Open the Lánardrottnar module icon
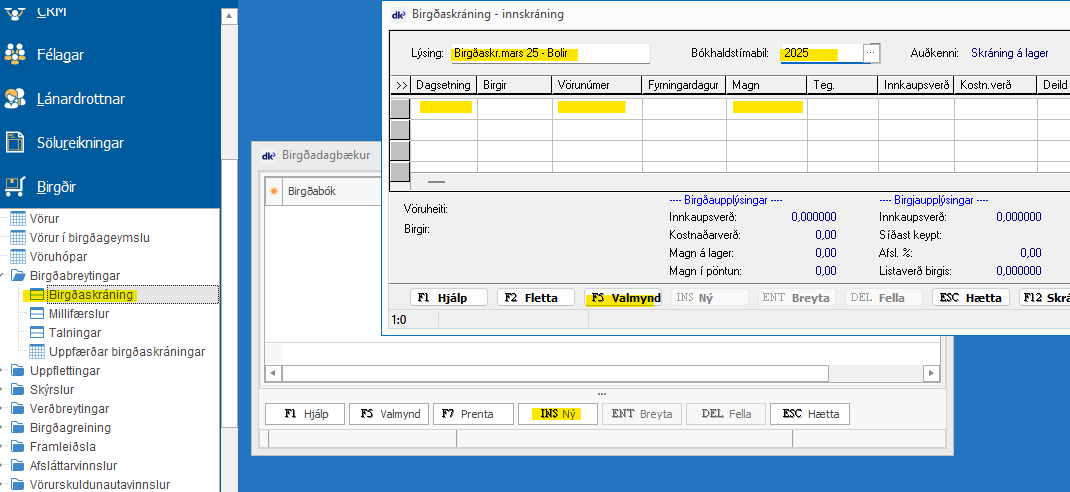Image resolution: width=1070 pixels, height=492 pixels. pos(16,99)
